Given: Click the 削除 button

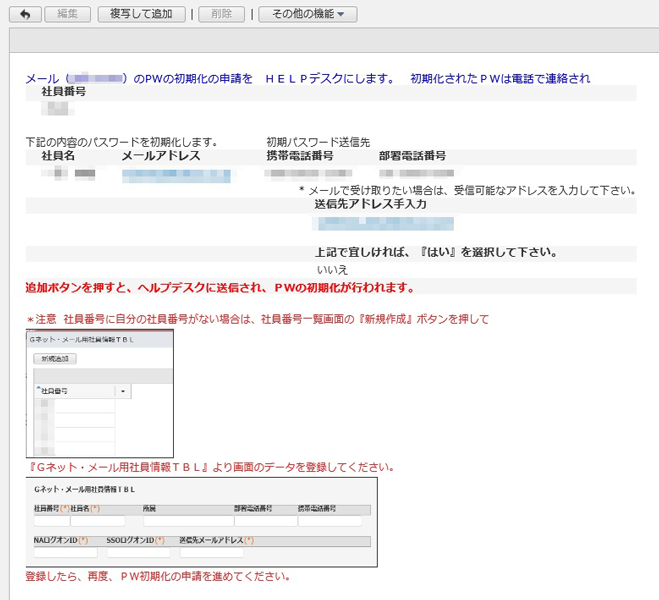Looking at the screenshot, I should coord(221,14).
